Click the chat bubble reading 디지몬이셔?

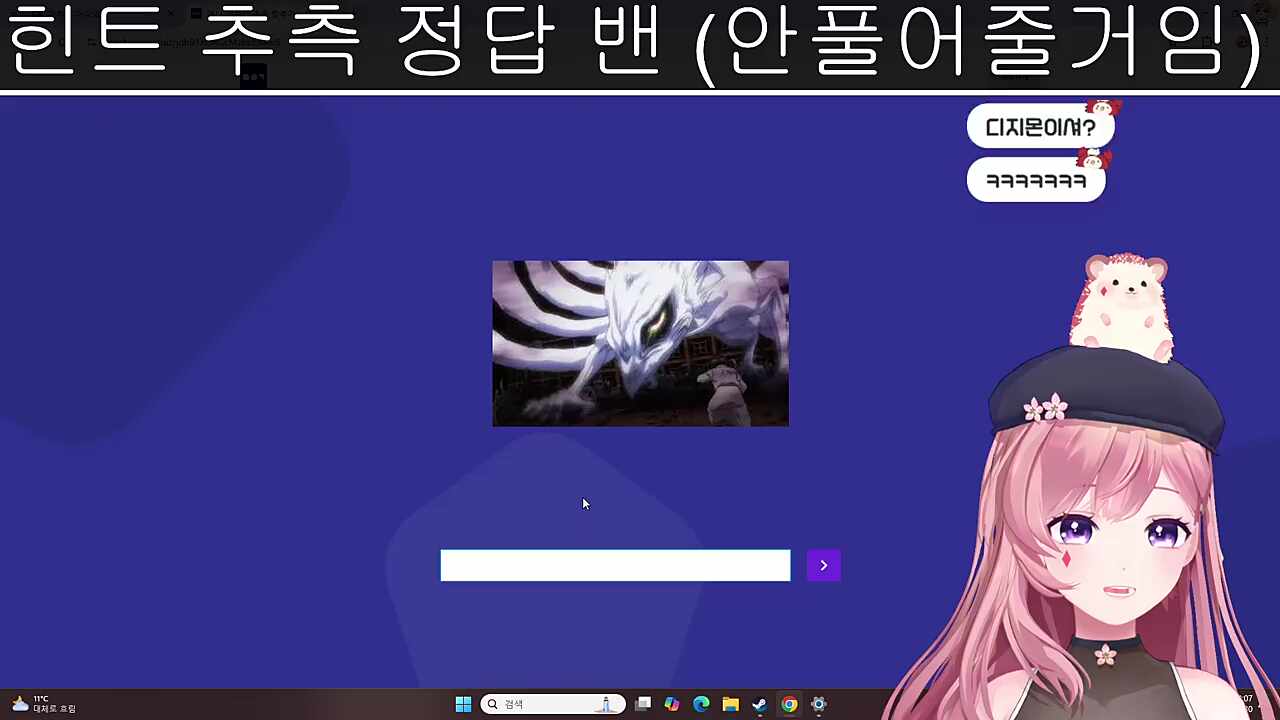pos(1040,127)
